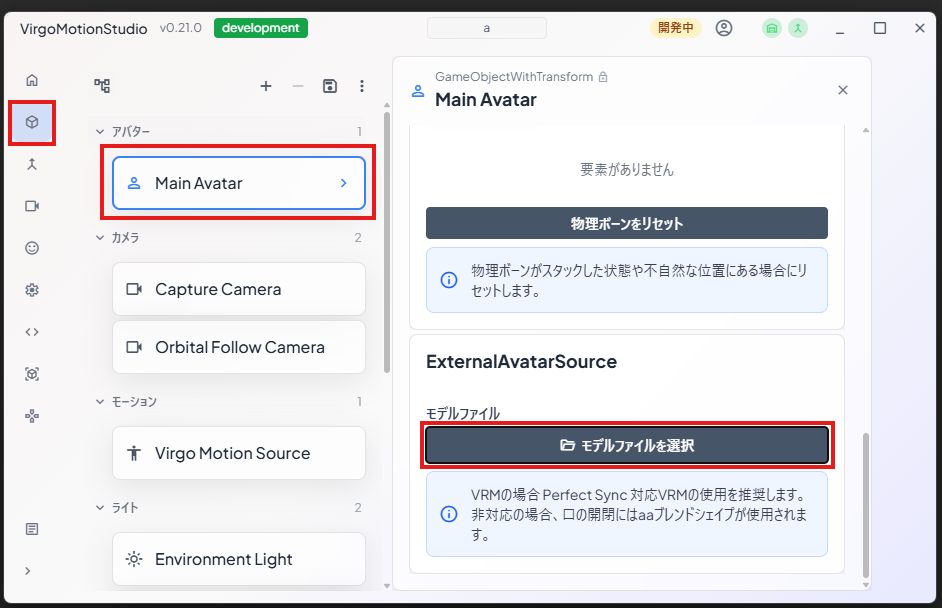Click the inspector scroll-up arrow
Viewport: 942px width, 608px height.
point(866,130)
